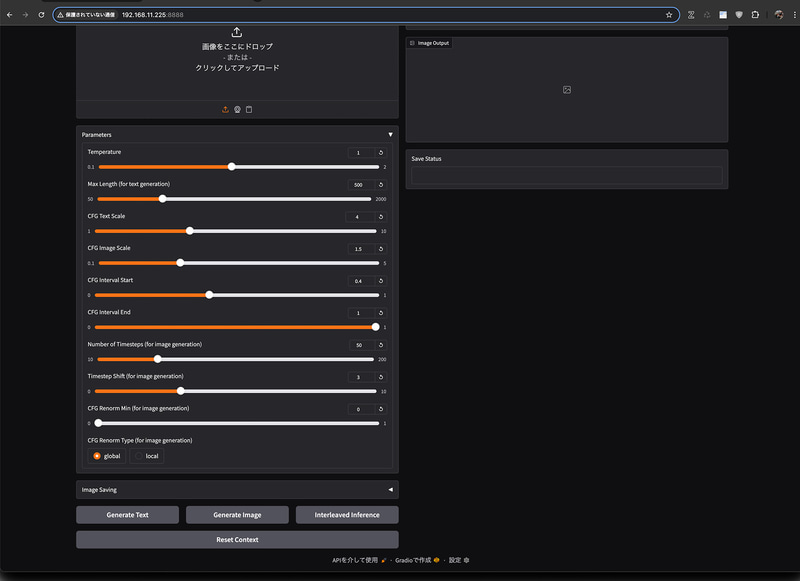Reset CFG Interval End to default
The image size is (800, 581).
381,313
